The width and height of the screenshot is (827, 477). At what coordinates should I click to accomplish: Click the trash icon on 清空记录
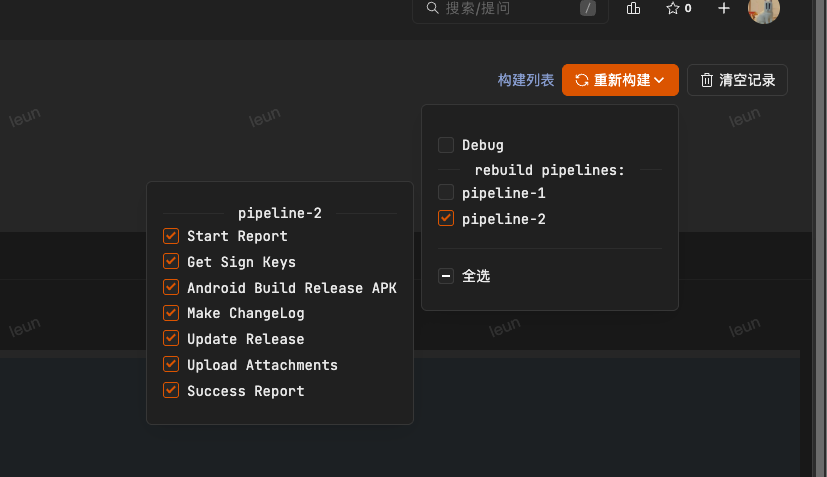click(x=707, y=80)
